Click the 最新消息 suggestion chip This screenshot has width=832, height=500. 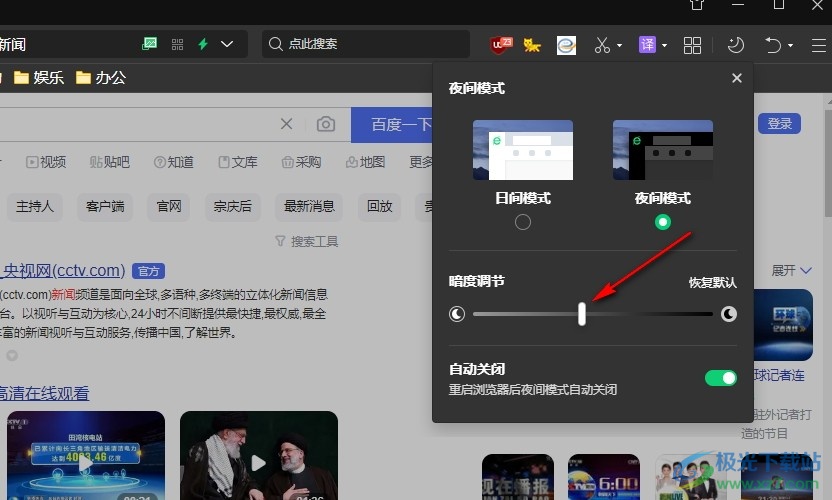pos(309,206)
